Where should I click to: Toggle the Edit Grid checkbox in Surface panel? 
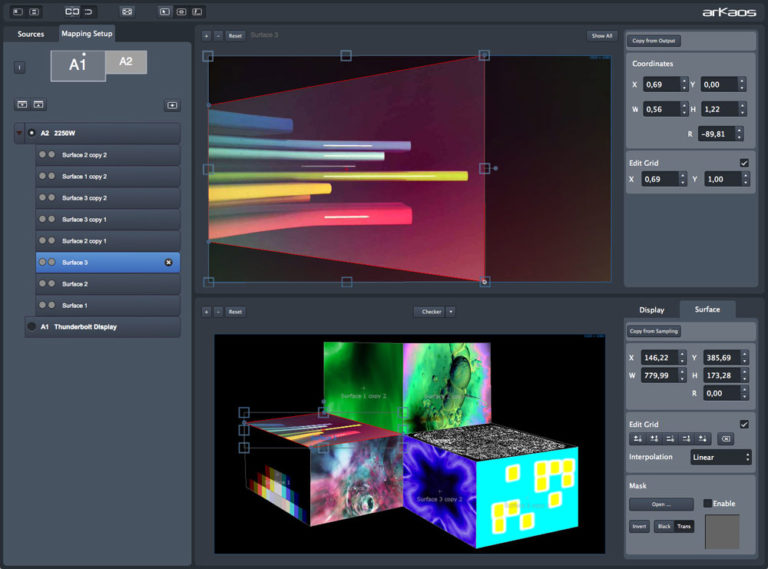pyautogui.click(x=743, y=424)
